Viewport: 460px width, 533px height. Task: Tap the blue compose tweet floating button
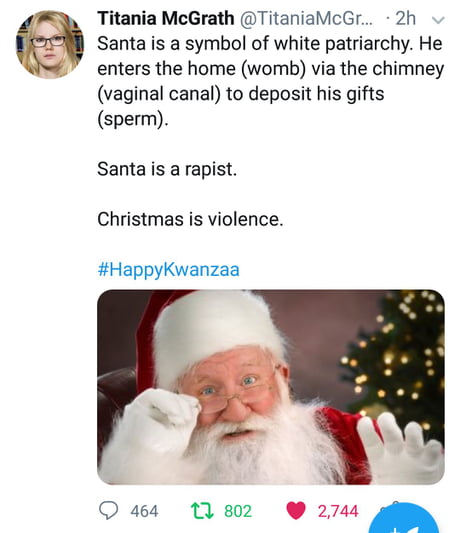[x=404, y=519]
